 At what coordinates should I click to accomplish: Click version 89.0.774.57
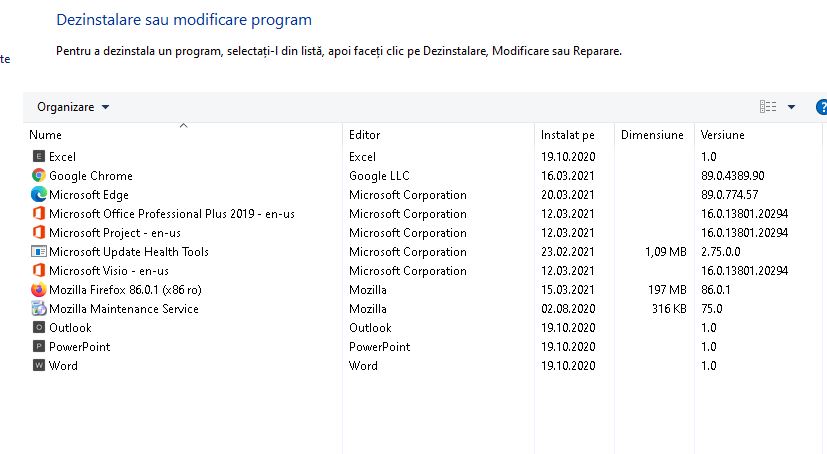tap(729, 195)
